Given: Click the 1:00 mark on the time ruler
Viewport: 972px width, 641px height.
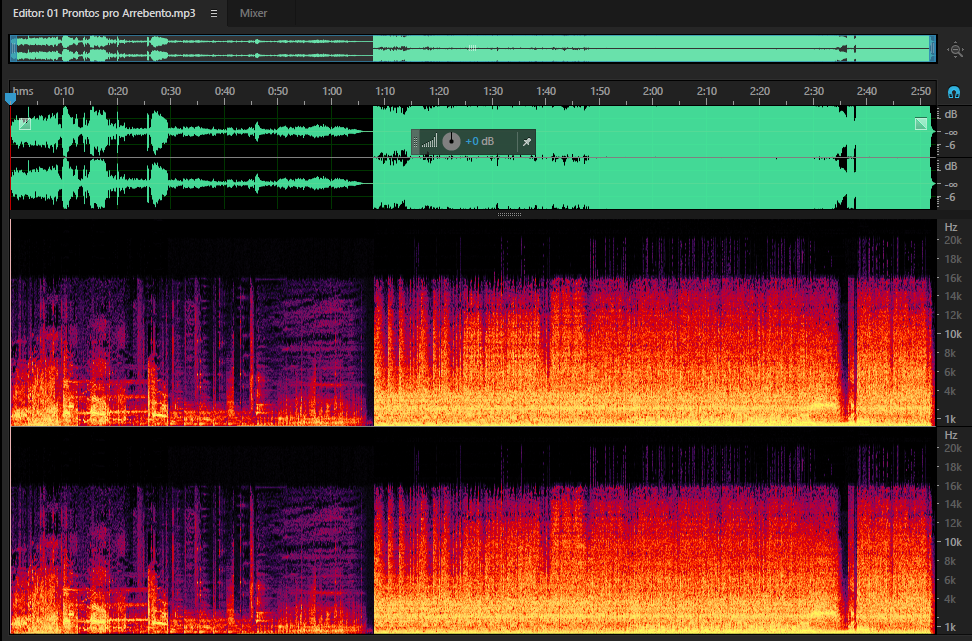Looking at the screenshot, I should click(x=332, y=91).
